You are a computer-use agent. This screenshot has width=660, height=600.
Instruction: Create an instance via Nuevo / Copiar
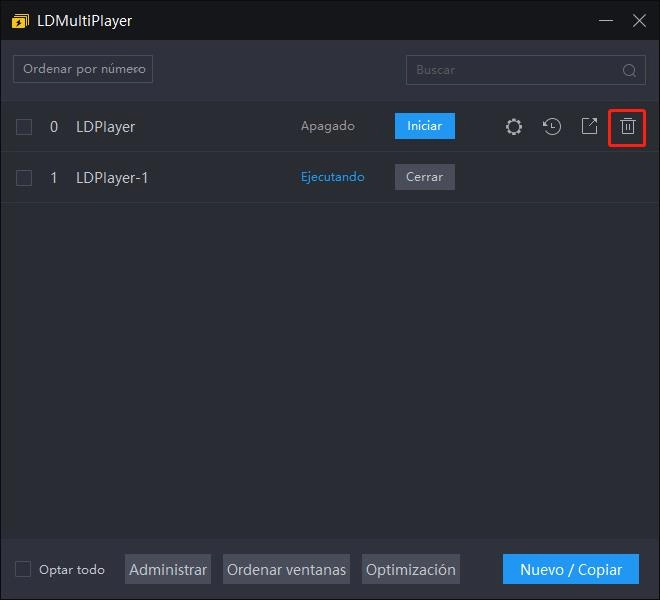[571, 569]
